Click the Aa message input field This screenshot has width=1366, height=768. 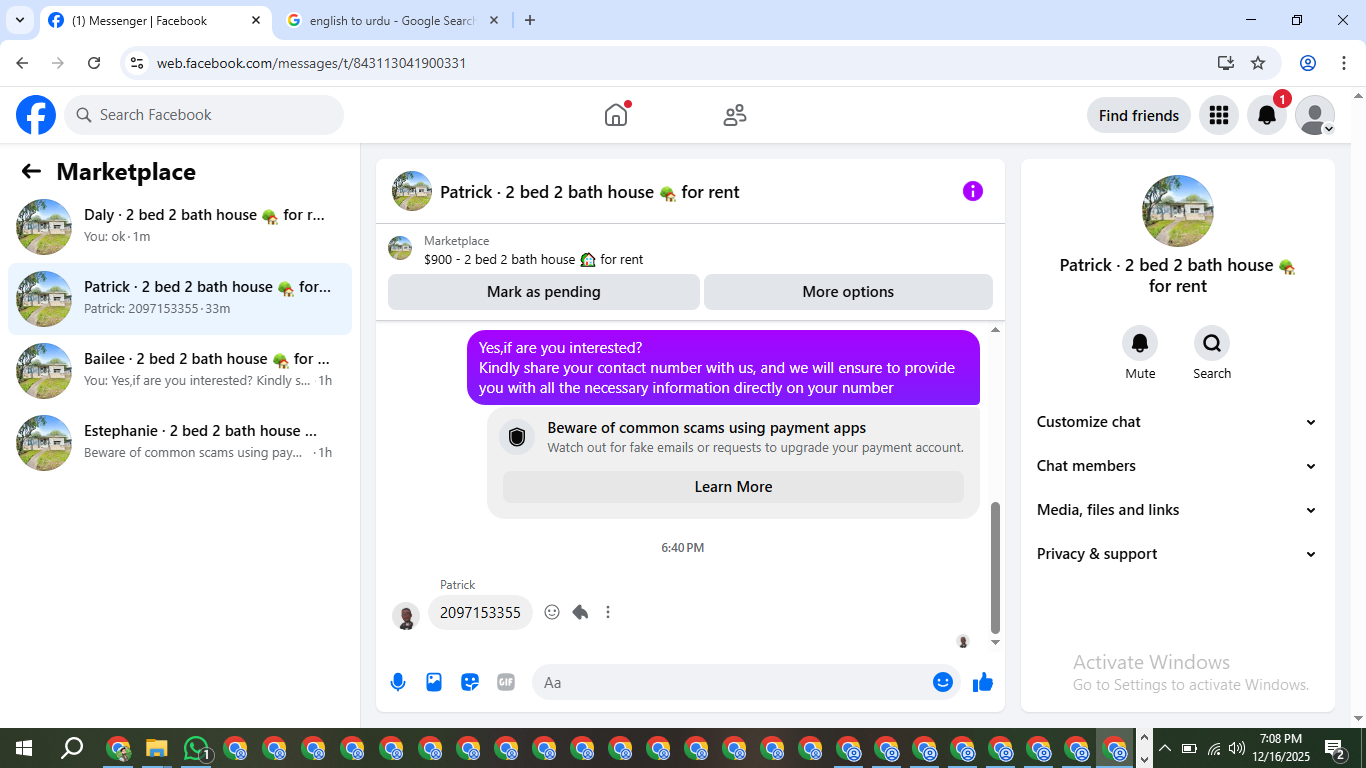pos(732,682)
